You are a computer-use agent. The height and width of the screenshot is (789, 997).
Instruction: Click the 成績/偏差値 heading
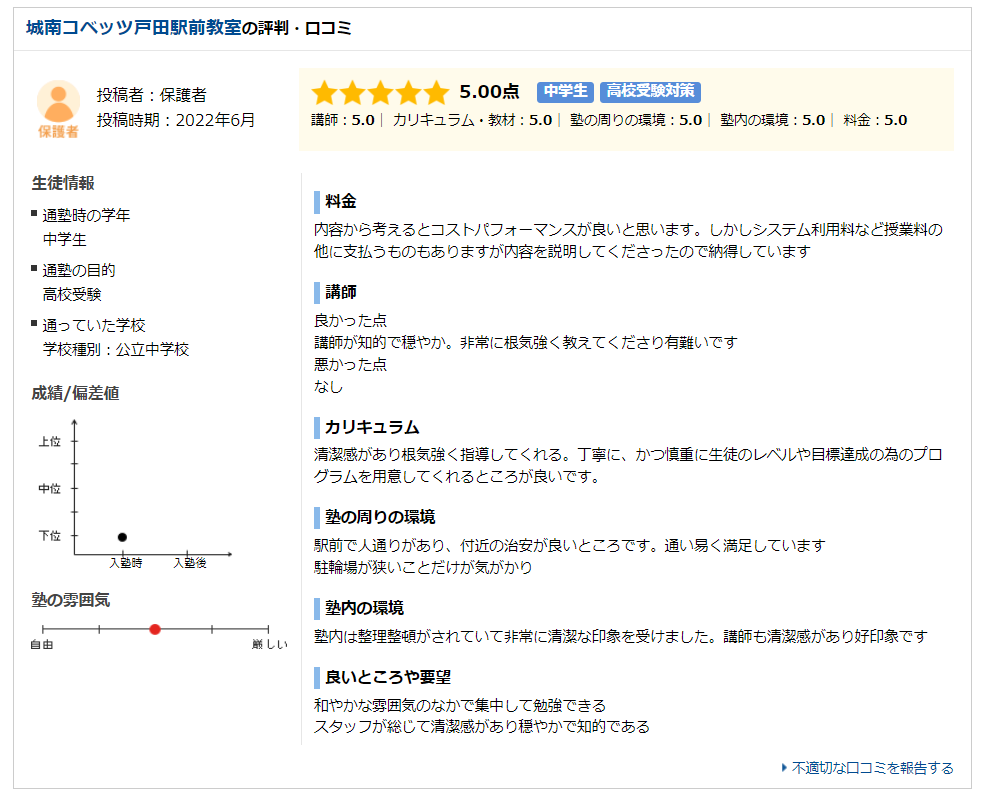[x=76, y=394]
